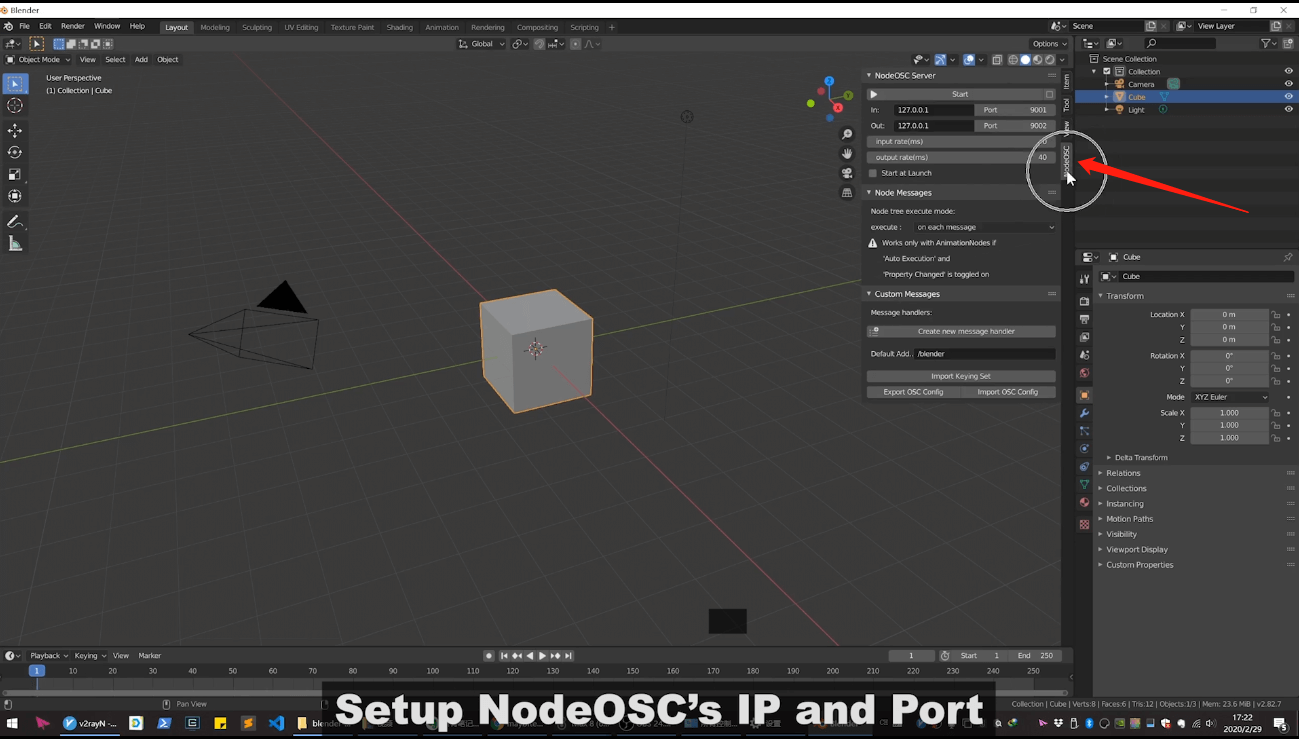
Task: Activate the Move tool
Action: coord(15,131)
